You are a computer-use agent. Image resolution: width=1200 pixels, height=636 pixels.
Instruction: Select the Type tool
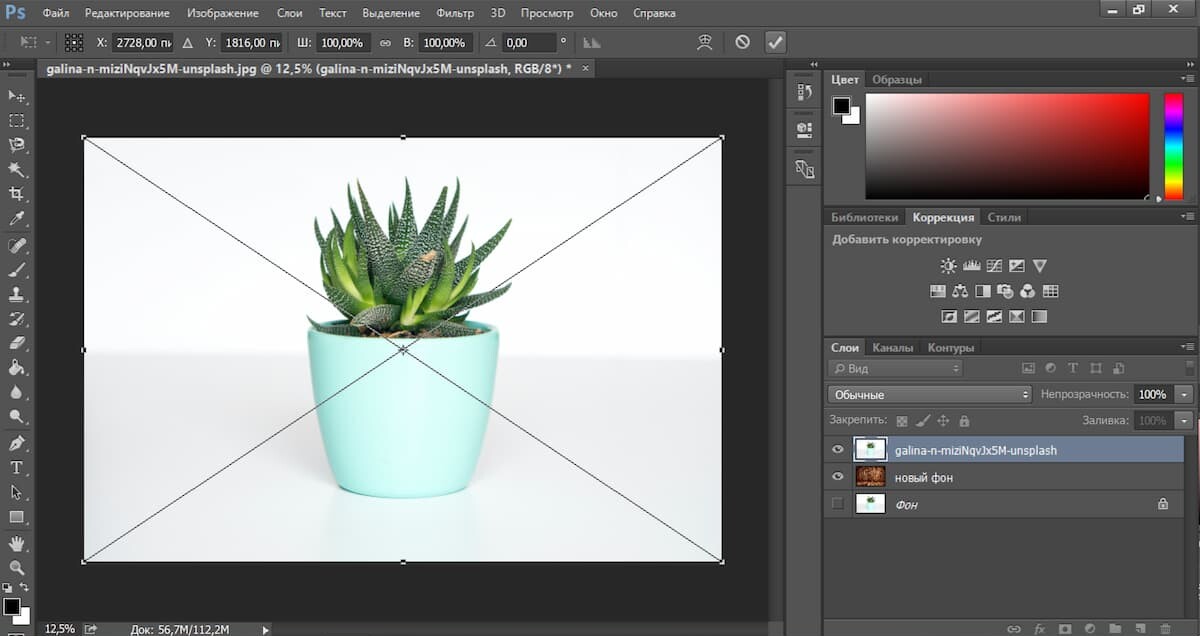tap(17, 468)
